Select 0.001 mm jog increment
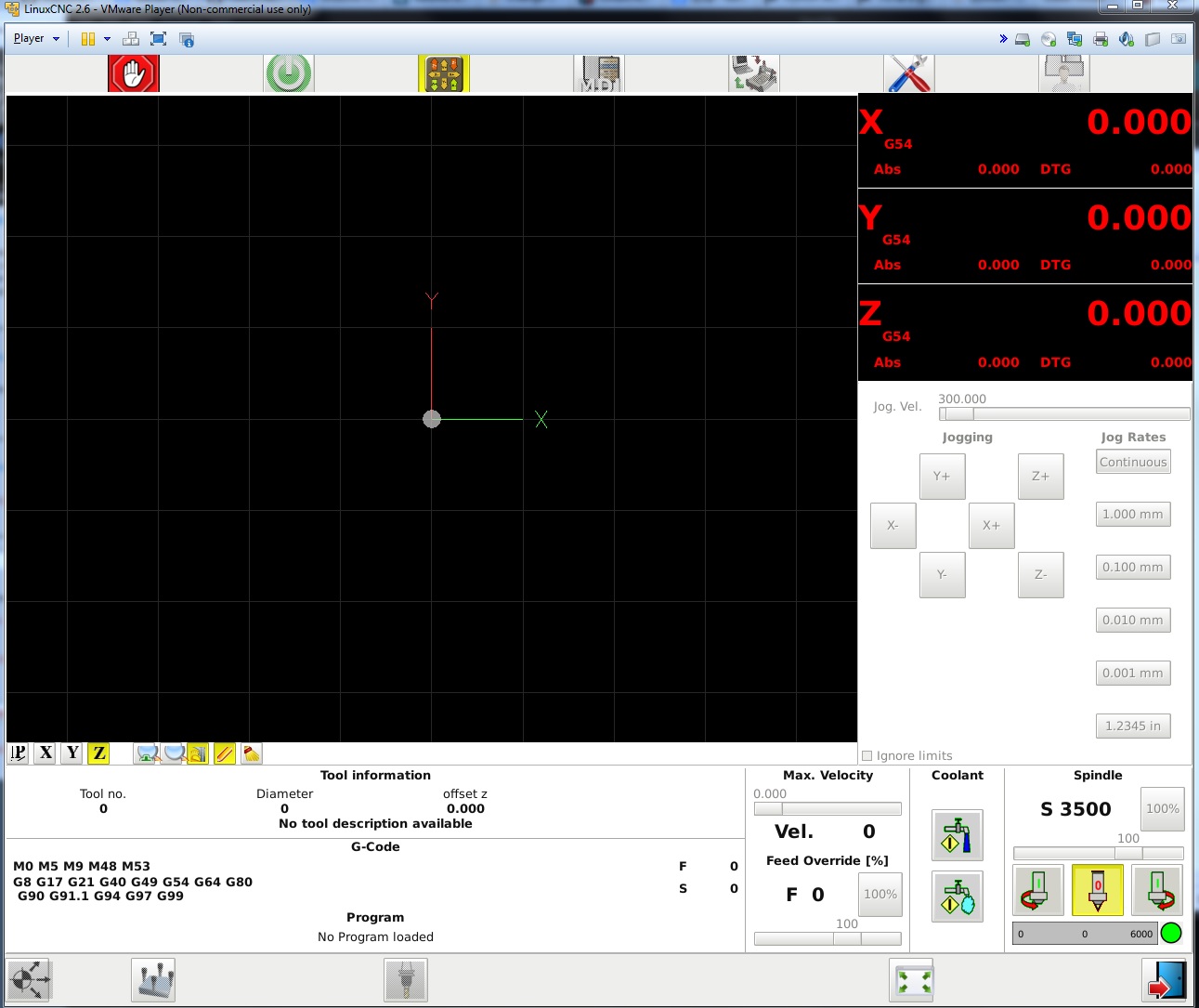 (1133, 674)
